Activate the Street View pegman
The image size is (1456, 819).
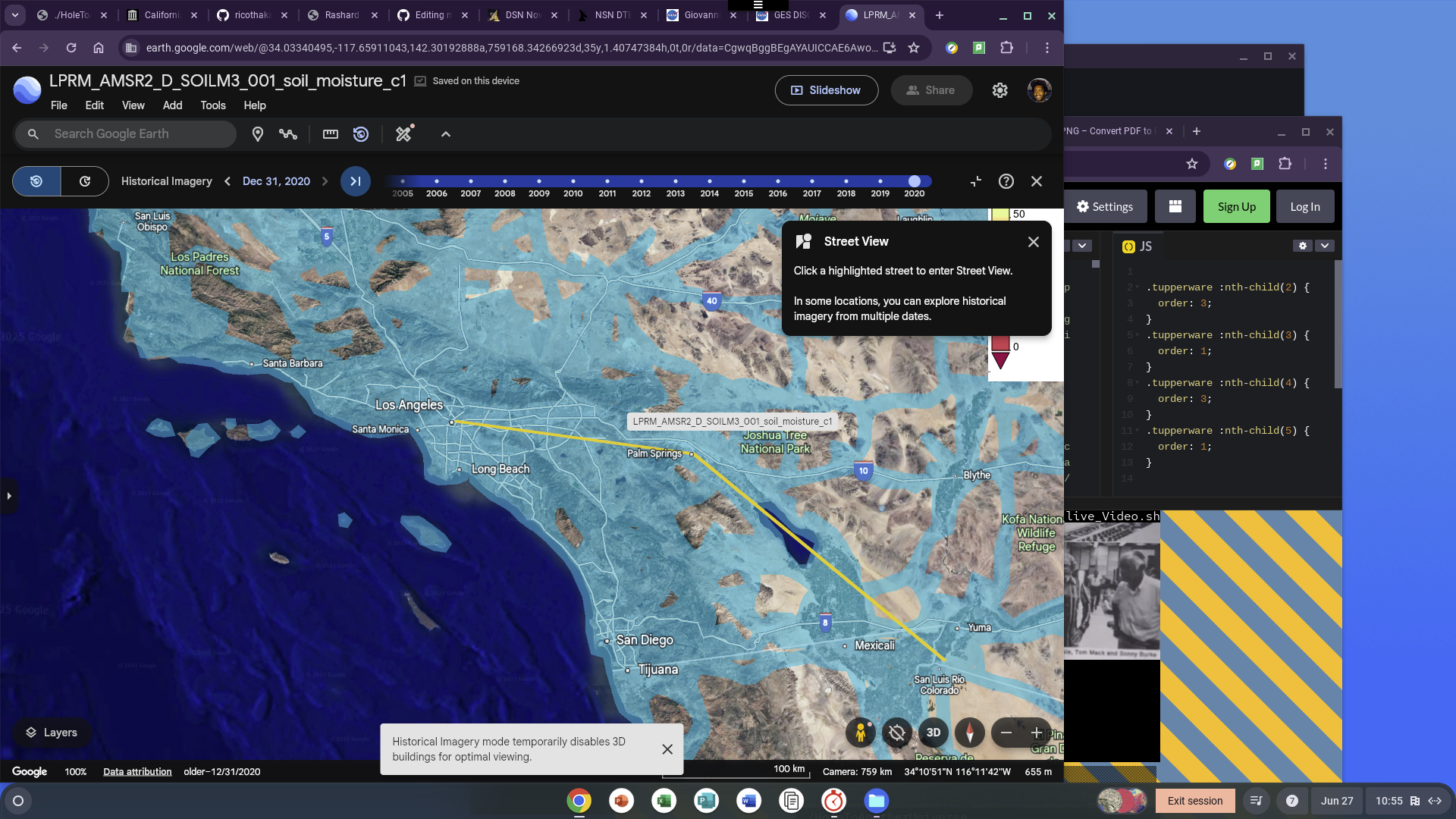coord(861,733)
